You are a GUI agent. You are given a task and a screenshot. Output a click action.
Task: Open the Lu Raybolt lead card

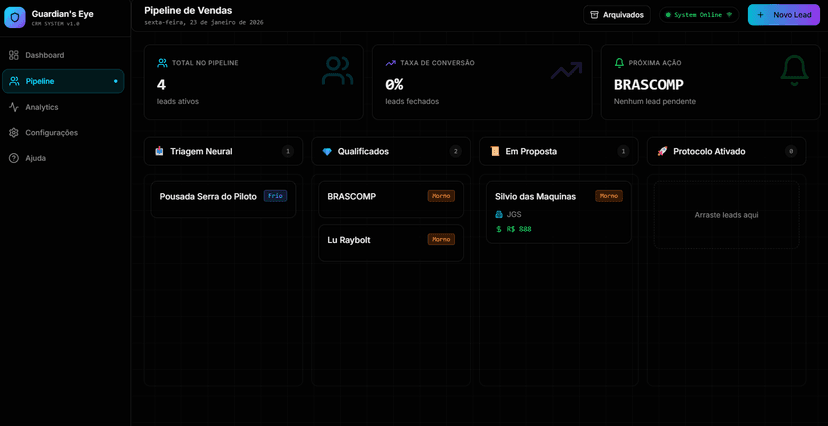tap(391, 243)
